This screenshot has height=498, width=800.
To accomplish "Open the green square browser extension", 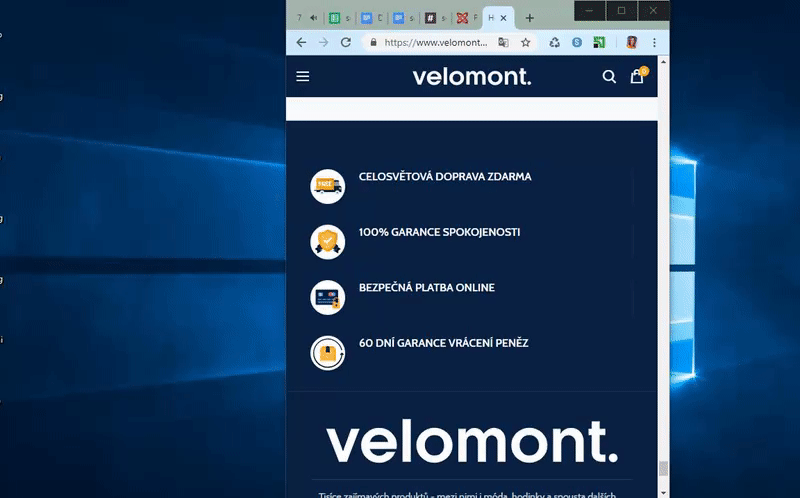I will coord(599,42).
